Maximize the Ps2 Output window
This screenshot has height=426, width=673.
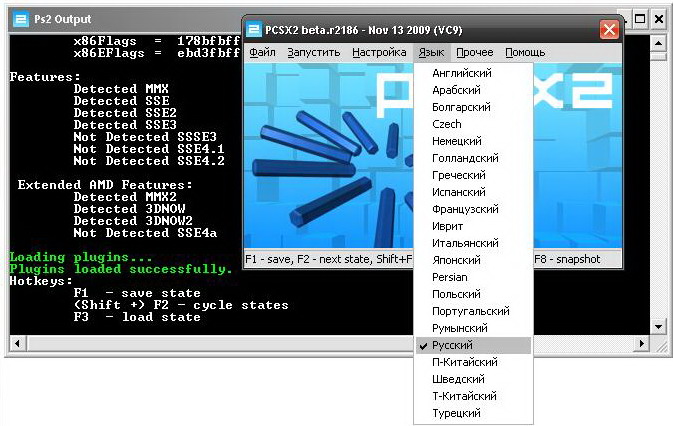[x=640, y=19]
